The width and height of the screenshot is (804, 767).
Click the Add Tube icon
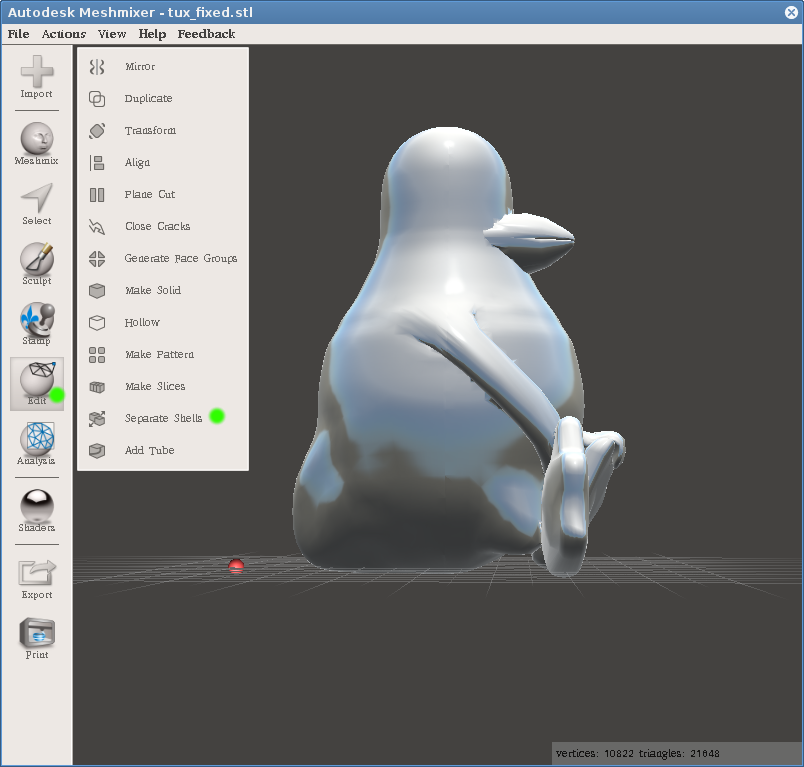97,451
